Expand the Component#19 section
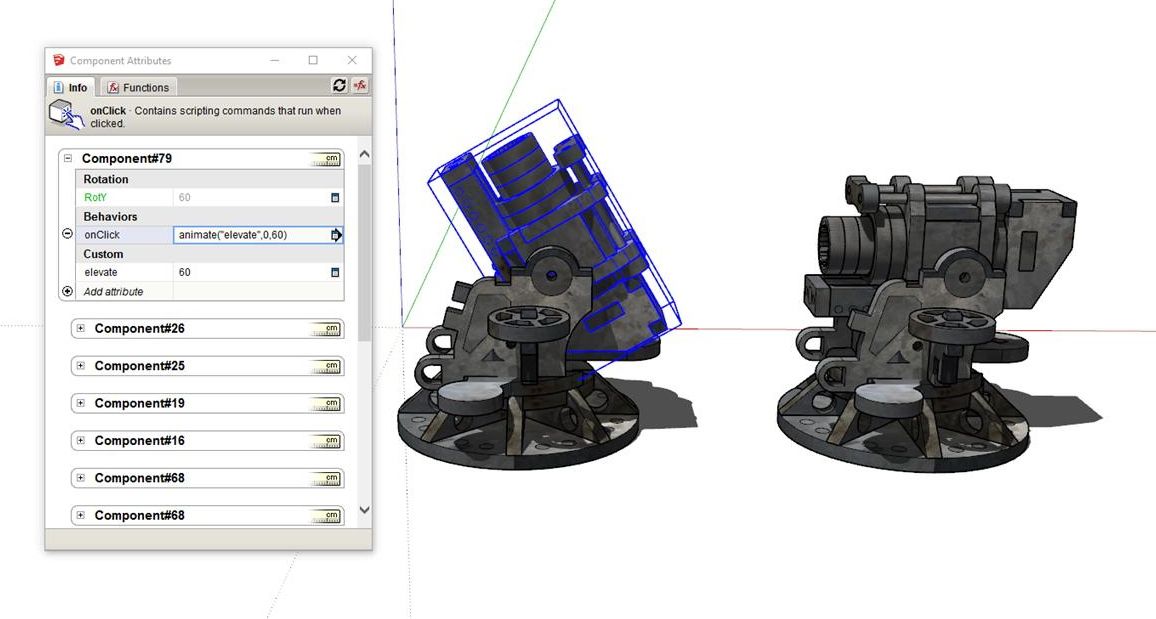This screenshot has height=619, width=1156. 80,403
